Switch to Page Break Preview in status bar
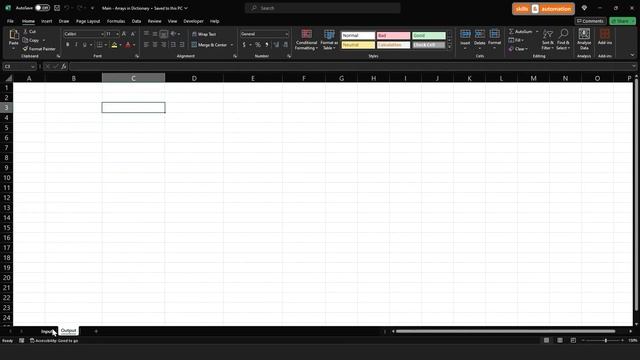 [x=573, y=340]
